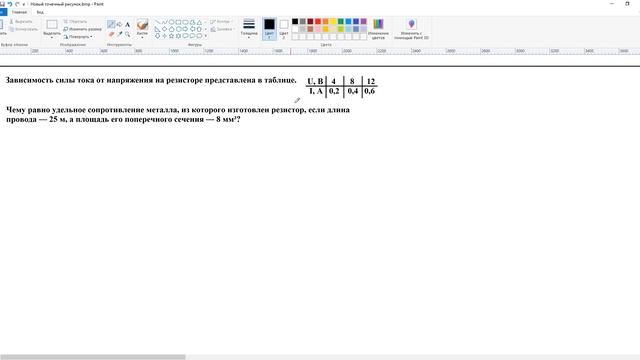Screen dimensions: 640x360
Task: Choose the Rounded rectangular callout shape
Action: click(185, 36)
